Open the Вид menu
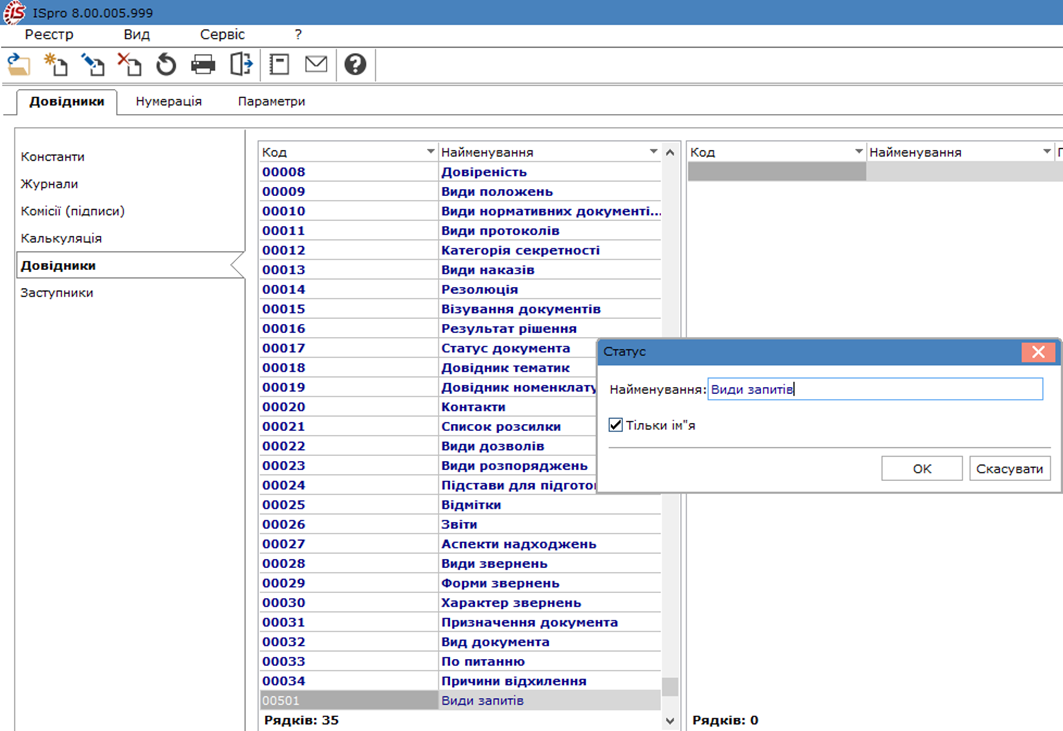This screenshot has height=731, width=1063. [136, 35]
